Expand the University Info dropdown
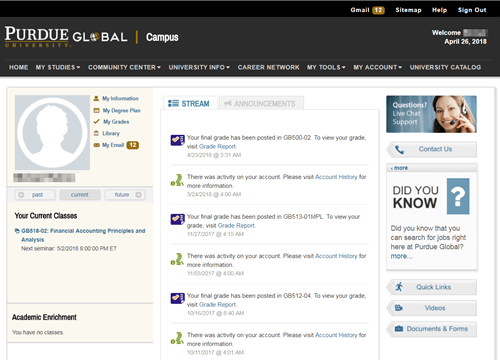The width and height of the screenshot is (500, 360). tap(199, 67)
